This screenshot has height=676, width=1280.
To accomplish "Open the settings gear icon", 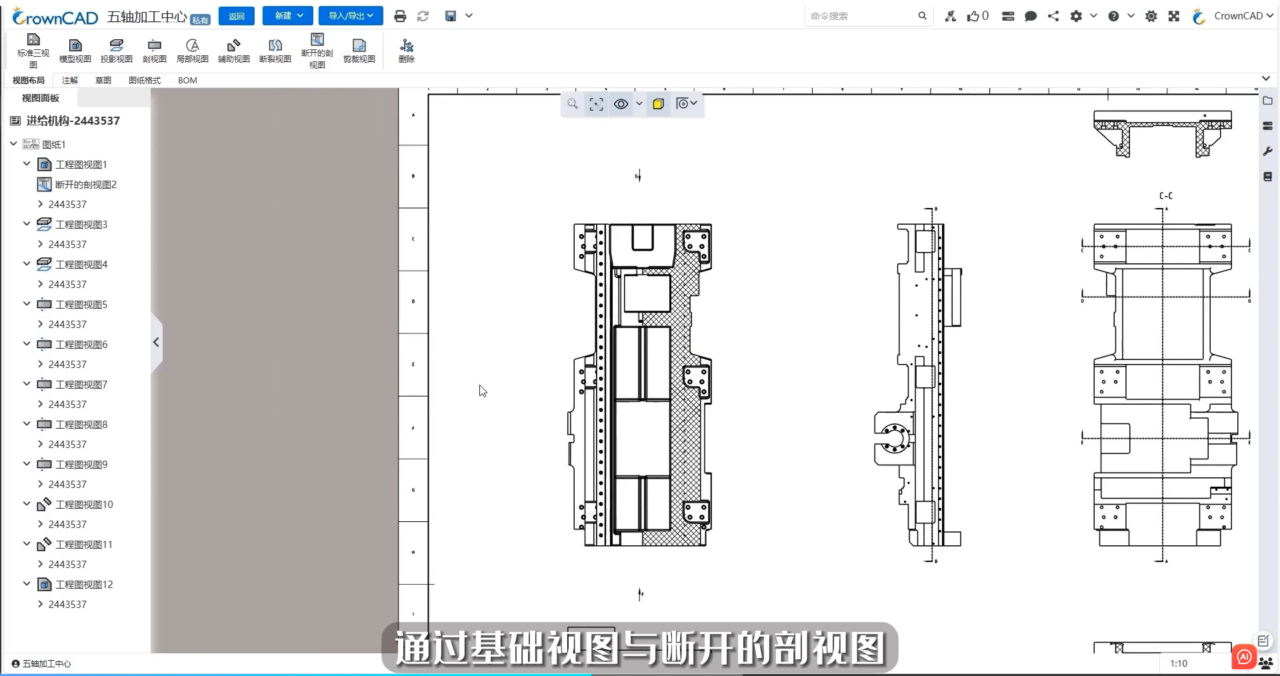I will pyautogui.click(x=1076, y=16).
